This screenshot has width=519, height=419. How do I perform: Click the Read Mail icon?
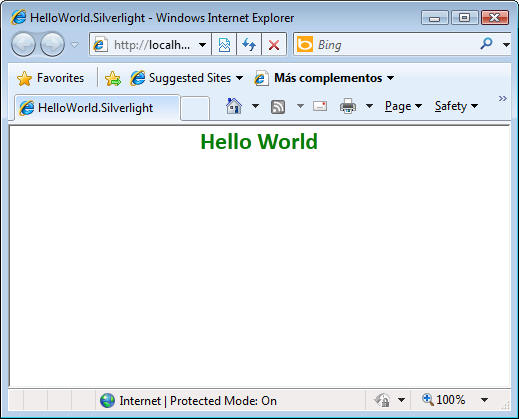tap(320, 106)
